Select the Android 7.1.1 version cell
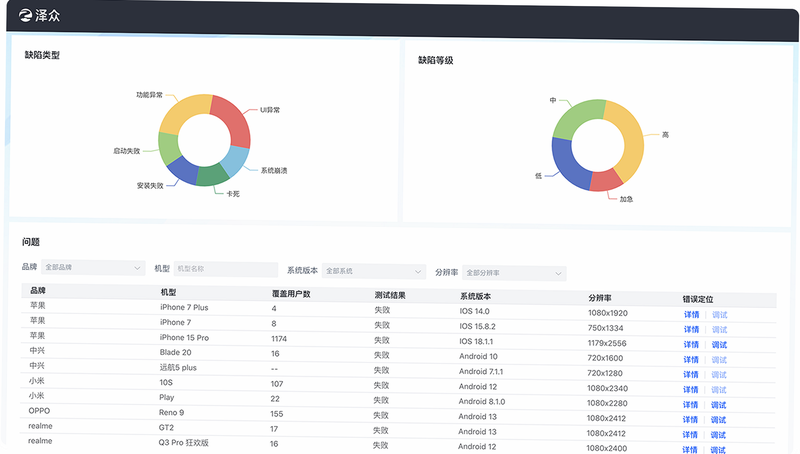Image resolution: width=800 pixels, height=454 pixels. 481,371
